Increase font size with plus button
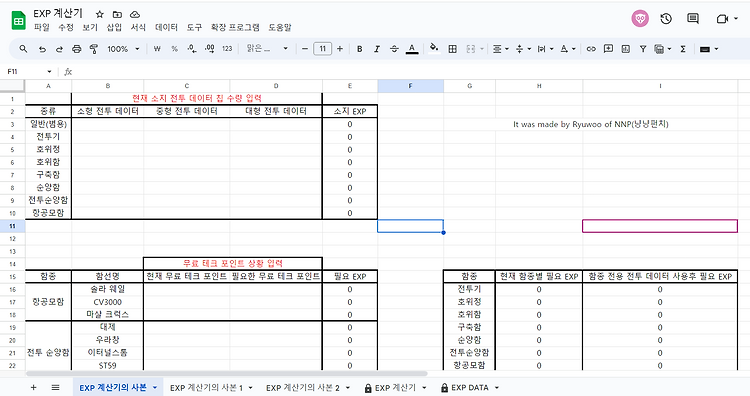Screen dimensions: 750x396 coord(340,49)
